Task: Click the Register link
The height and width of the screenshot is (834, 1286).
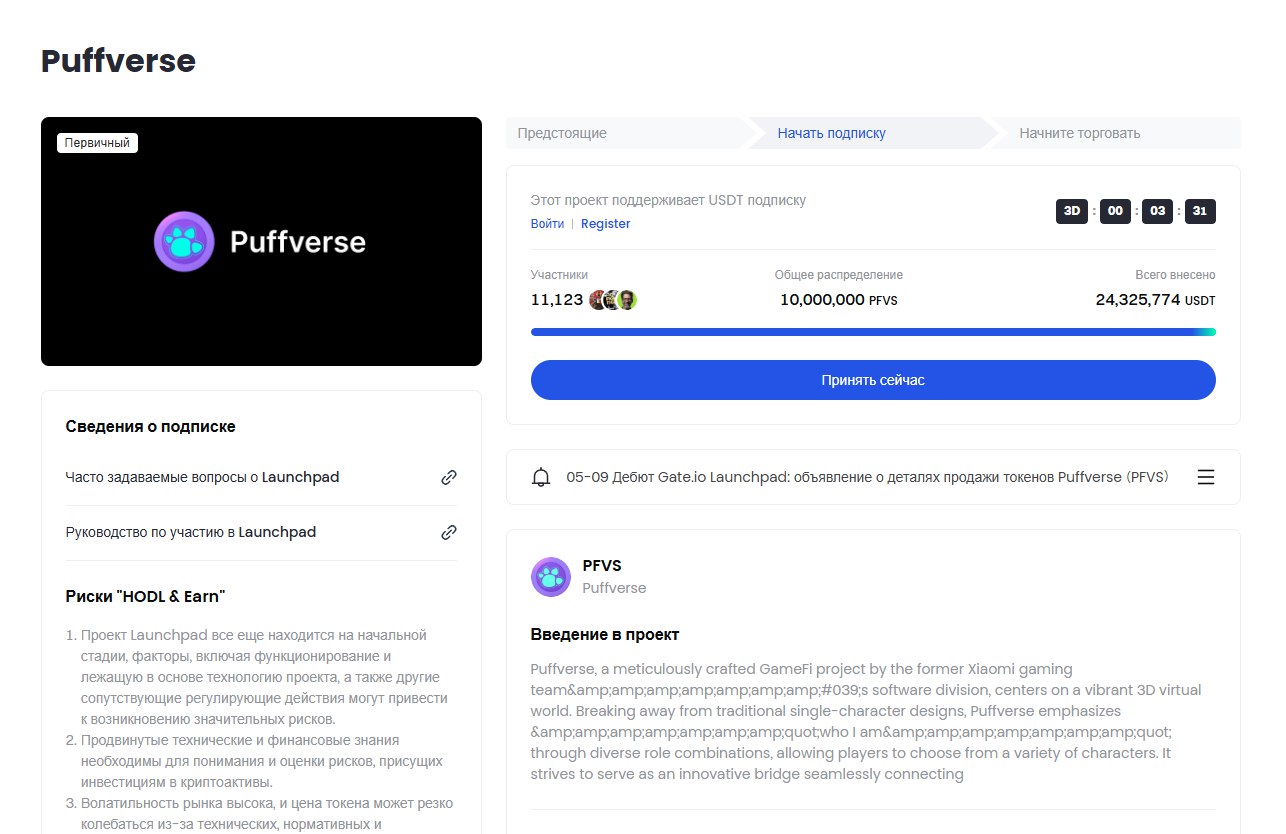Action: coord(606,224)
